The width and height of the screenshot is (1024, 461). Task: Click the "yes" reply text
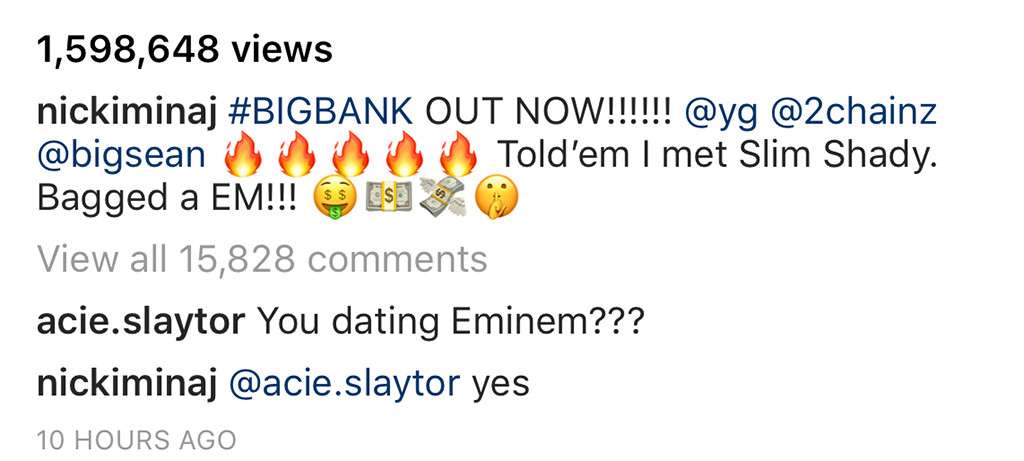click(x=500, y=382)
